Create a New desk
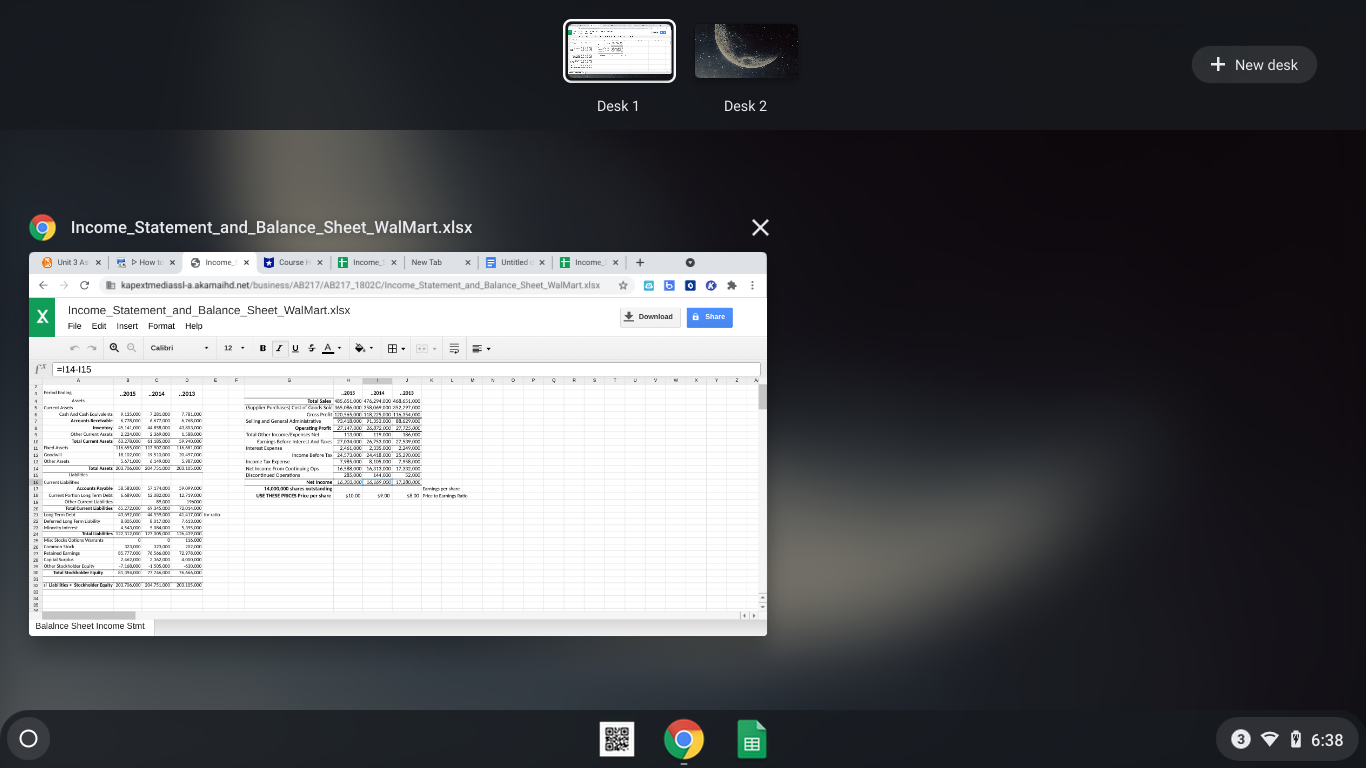The image size is (1366, 768). (x=1254, y=64)
